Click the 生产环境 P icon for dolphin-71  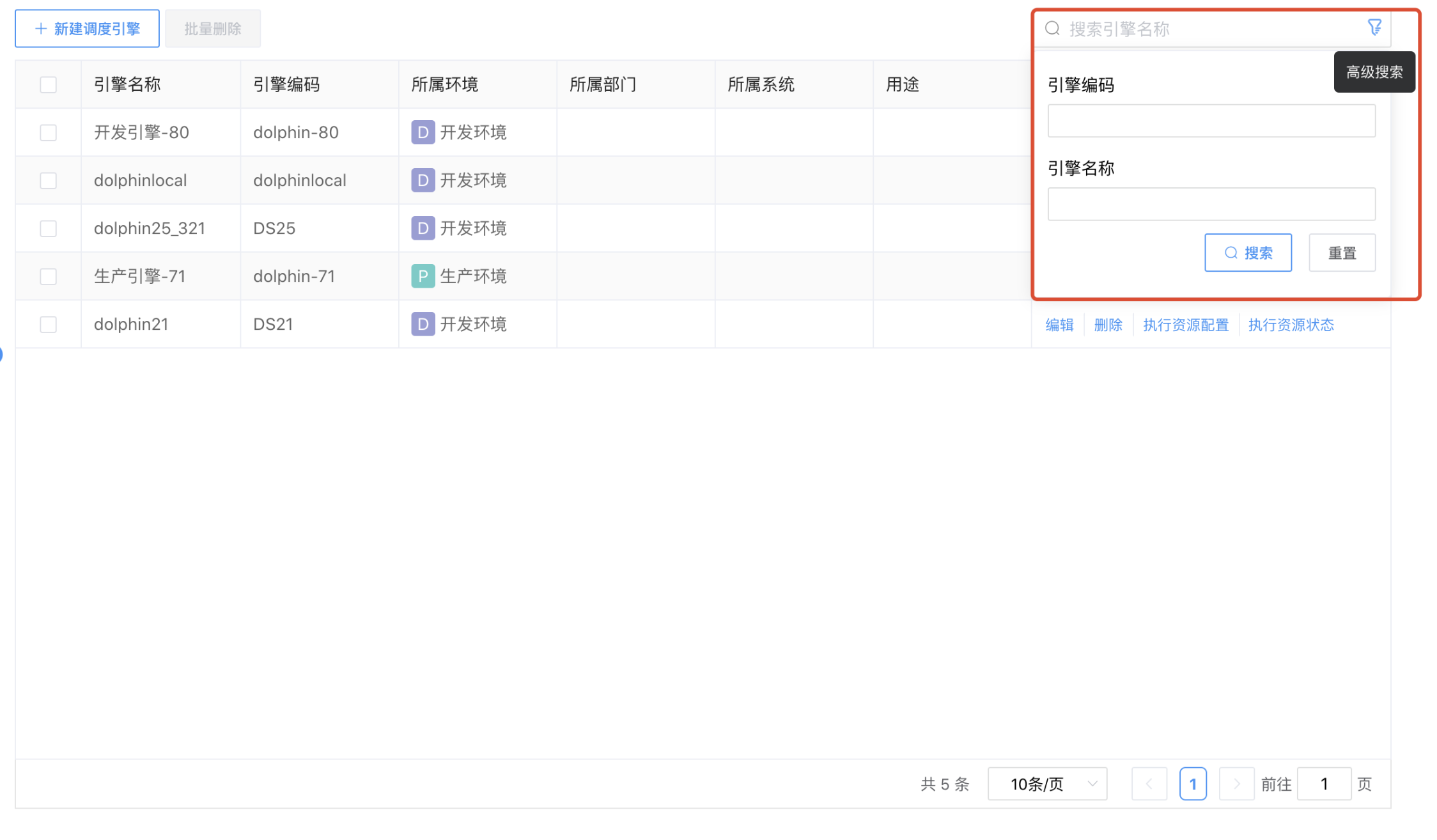click(422, 276)
